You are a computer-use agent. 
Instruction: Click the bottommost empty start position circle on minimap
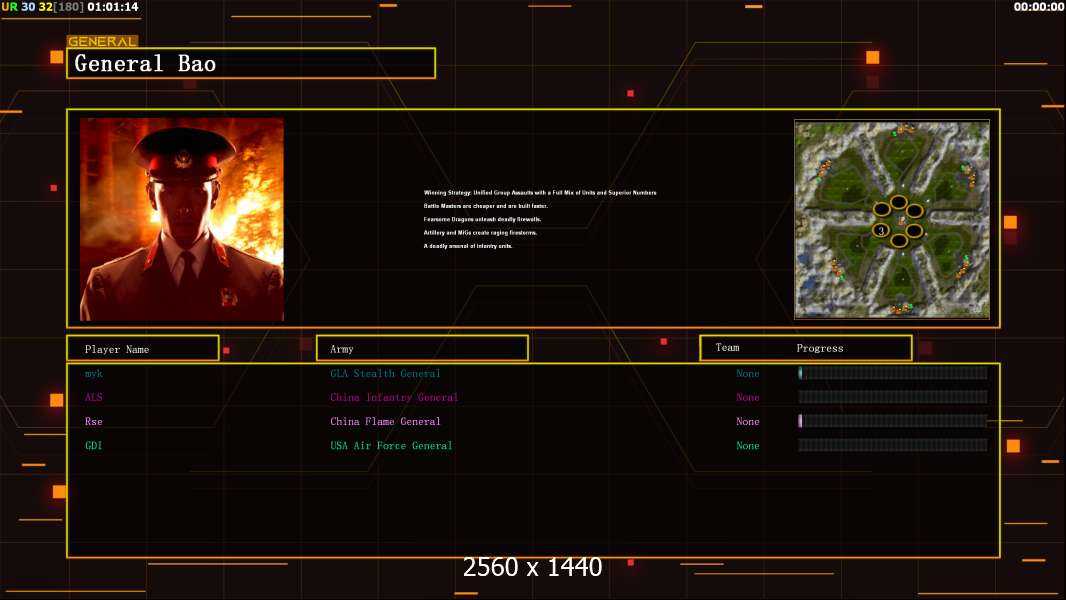tap(899, 241)
